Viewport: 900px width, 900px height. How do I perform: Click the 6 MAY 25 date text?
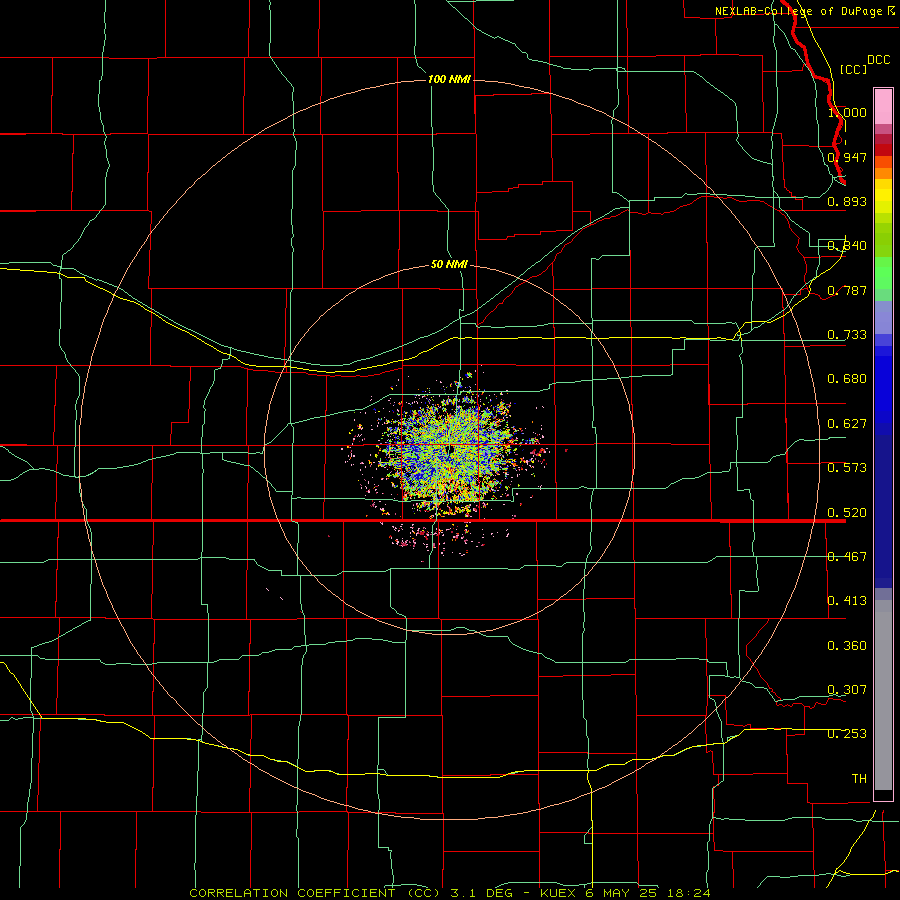click(x=622, y=893)
